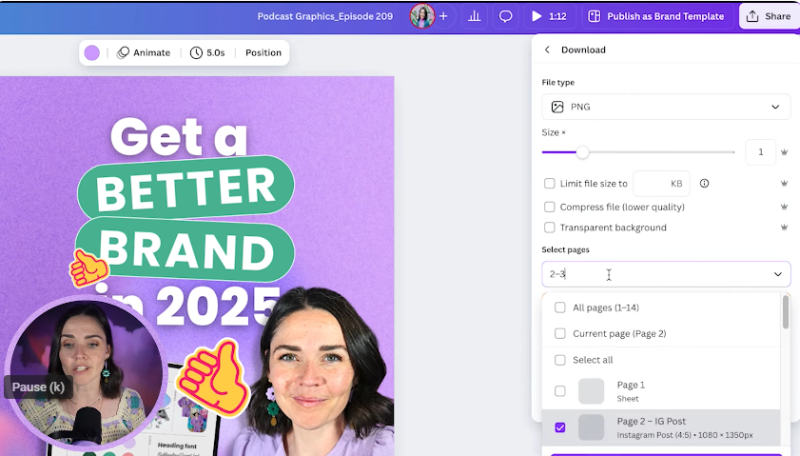This screenshot has height=456, width=800.
Task: Click the size value field showing 1
Action: 760,152
